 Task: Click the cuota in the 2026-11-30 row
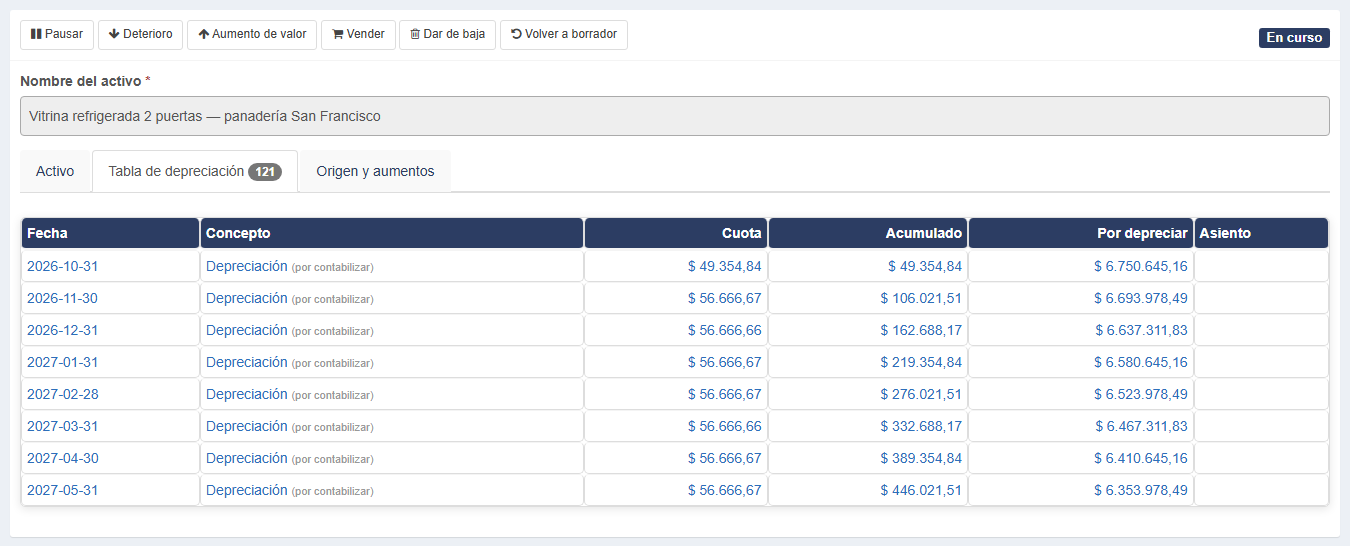pyautogui.click(x=725, y=298)
